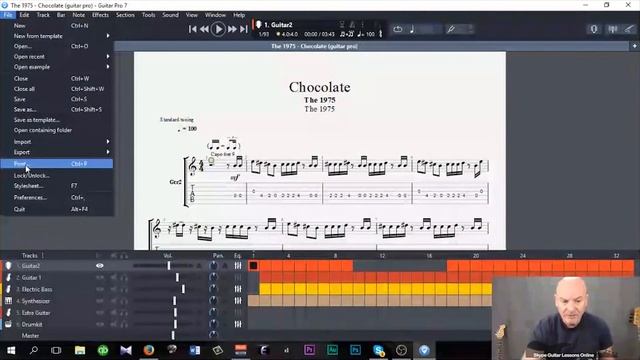The width and height of the screenshot is (640, 360).
Task: Open the mixer/instrument view icon
Action: 613,29
